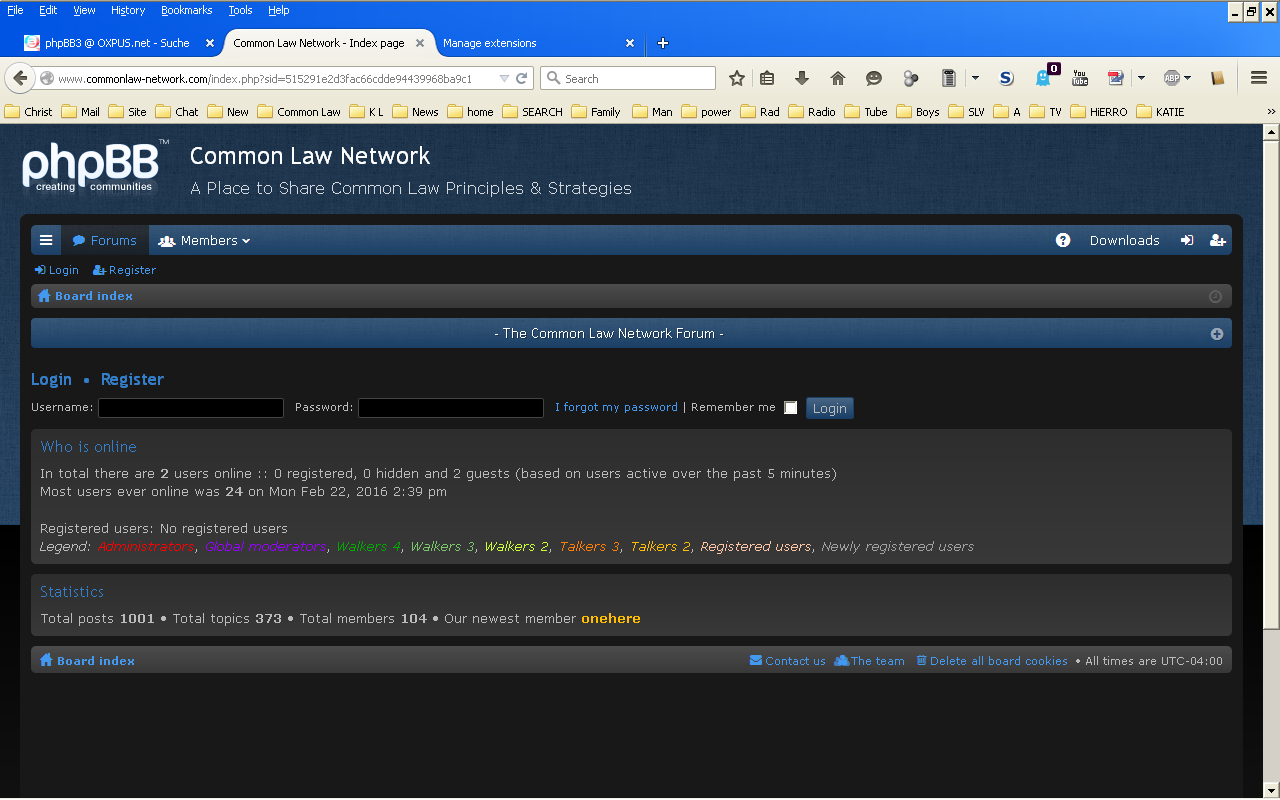Screen dimensions: 1280x800
Task: Open the address bar history dropdown arrow
Action: pos(504,78)
